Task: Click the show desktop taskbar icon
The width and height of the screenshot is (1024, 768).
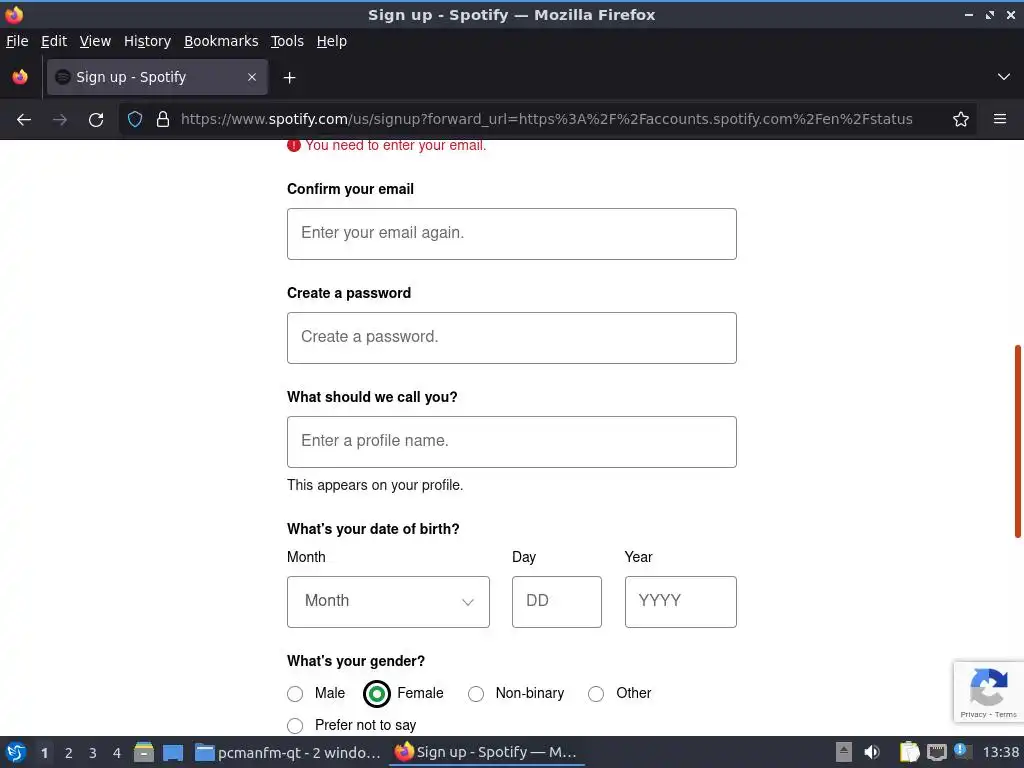Action: click(x=172, y=752)
